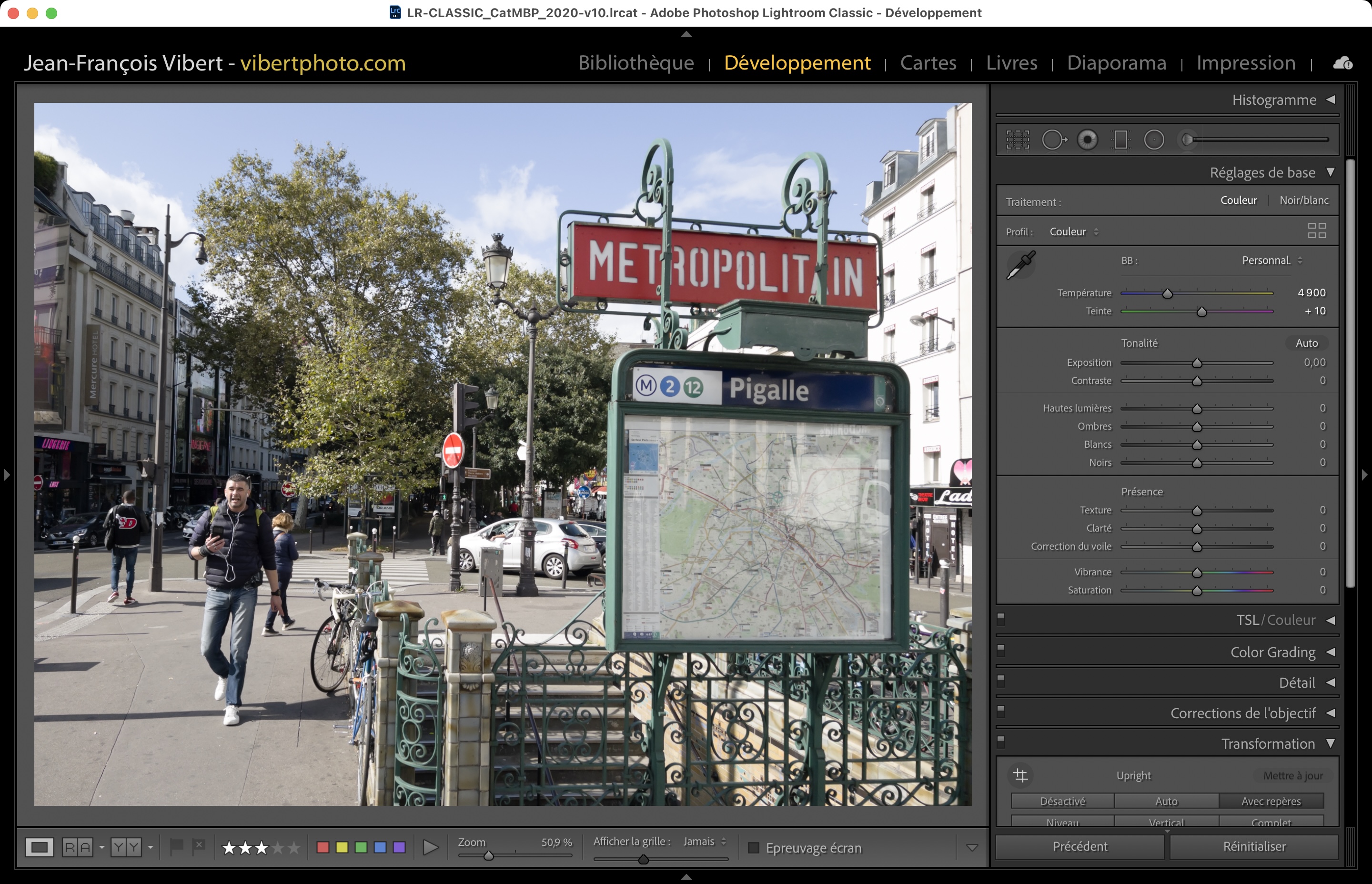Image resolution: width=1372 pixels, height=884 pixels.
Task: Activate the Red Eye Correction tool
Action: pyautogui.click(x=1087, y=140)
